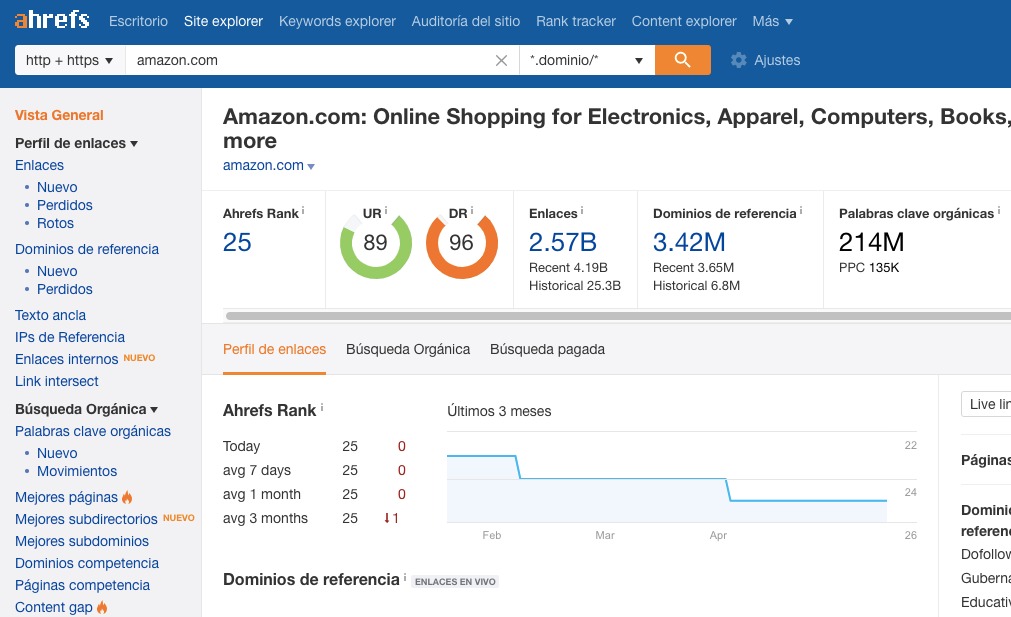Click the 3.42M referring domains value
This screenshot has width=1011, height=617.
[x=689, y=242]
